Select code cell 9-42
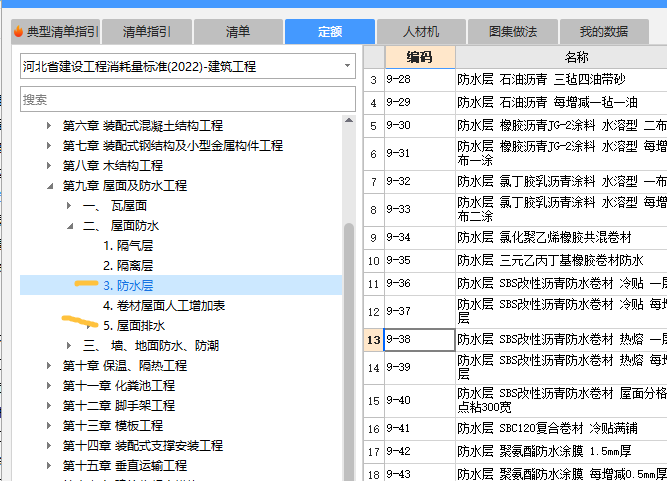The width and height of the screenshot is (667, 481). pyautogui.click(x=420, y=451)
